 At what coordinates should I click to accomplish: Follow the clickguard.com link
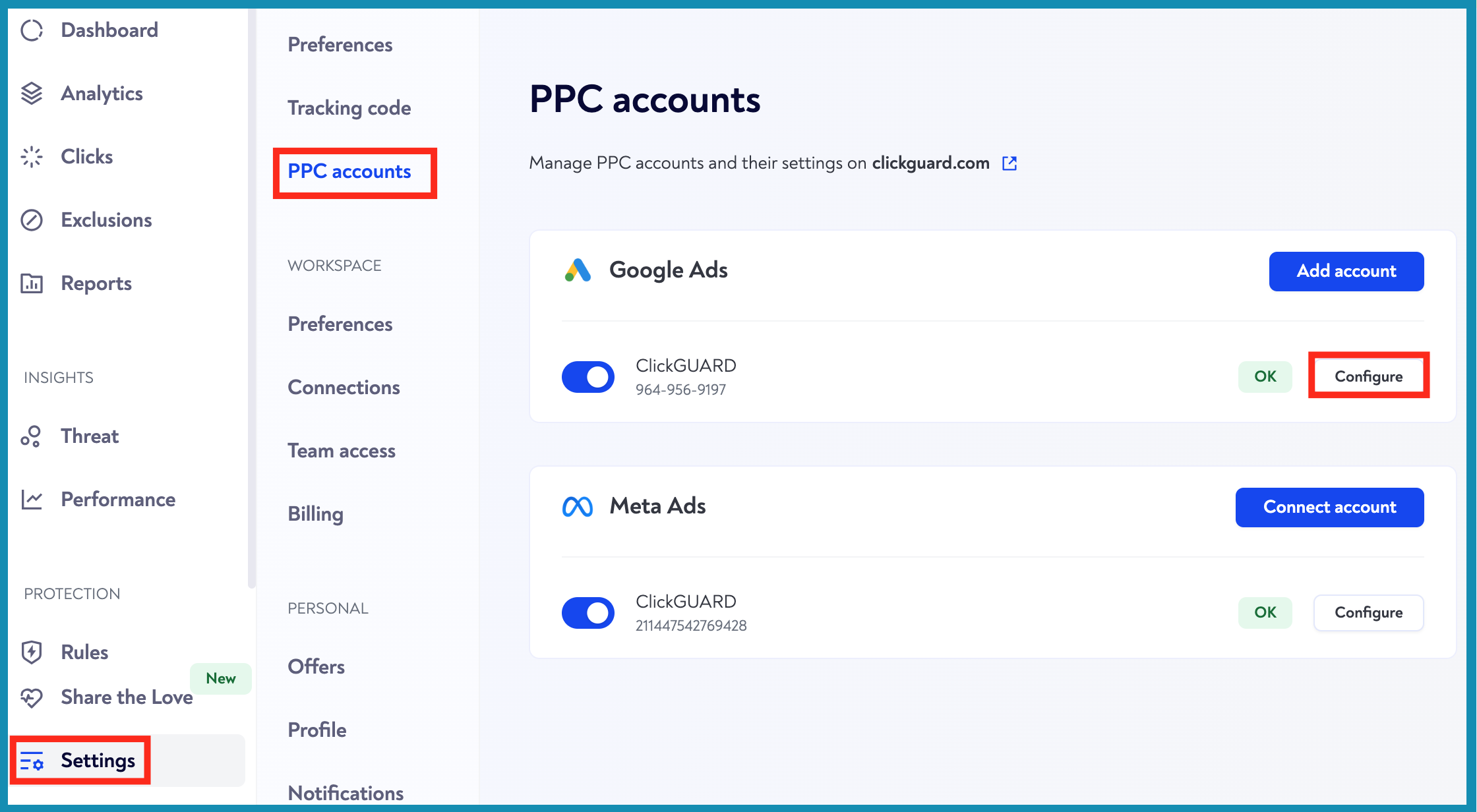click(x=930, y=163)
